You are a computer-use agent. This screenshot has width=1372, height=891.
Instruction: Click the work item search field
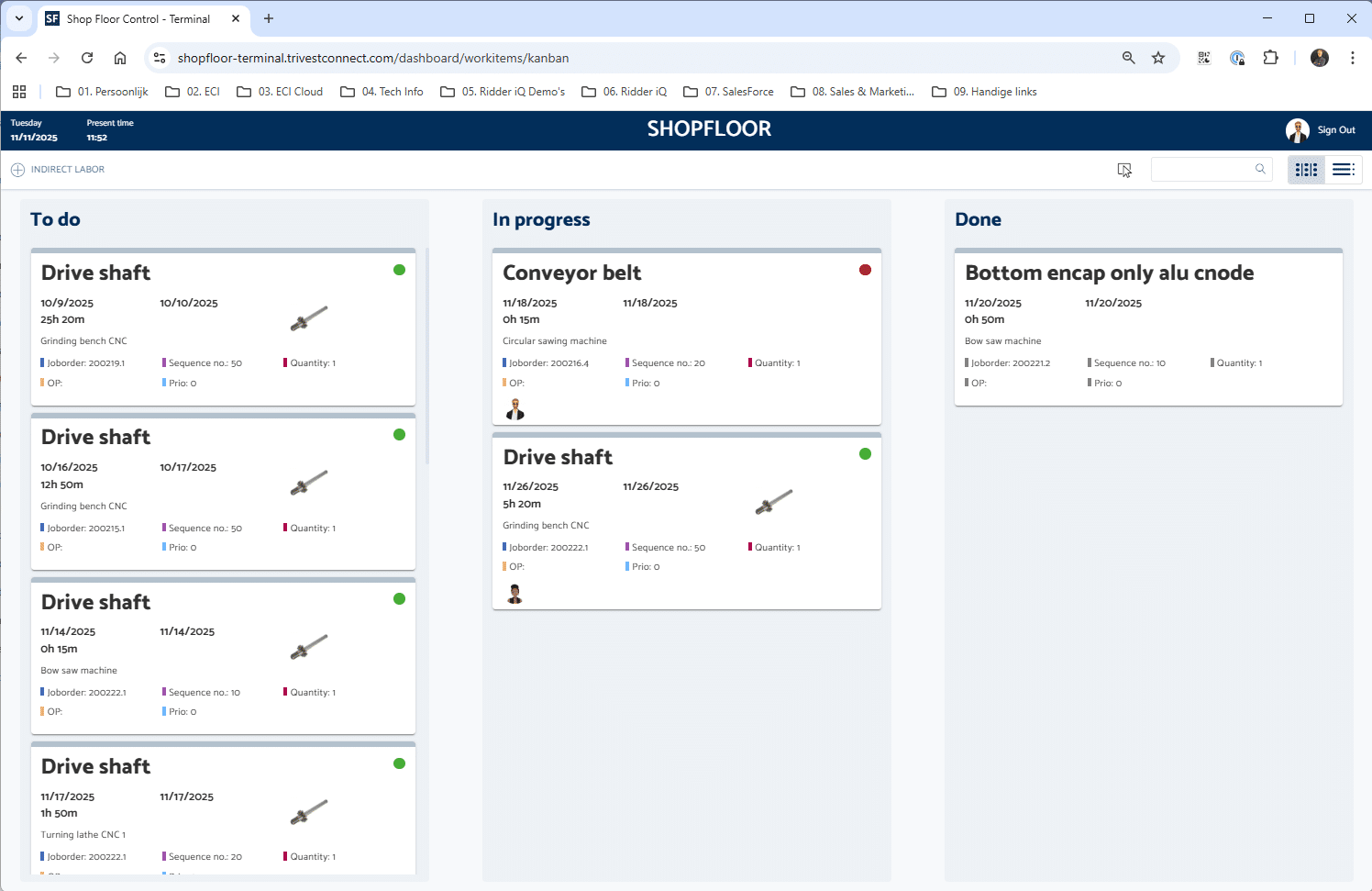(1201, 170)
